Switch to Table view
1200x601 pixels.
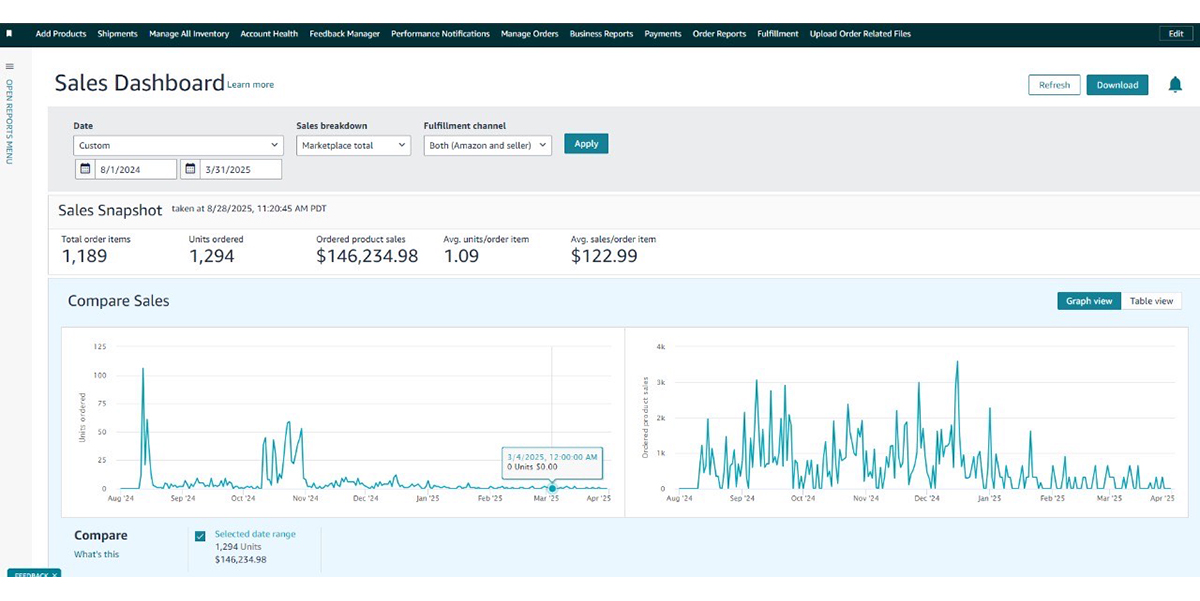point(1151,301)
